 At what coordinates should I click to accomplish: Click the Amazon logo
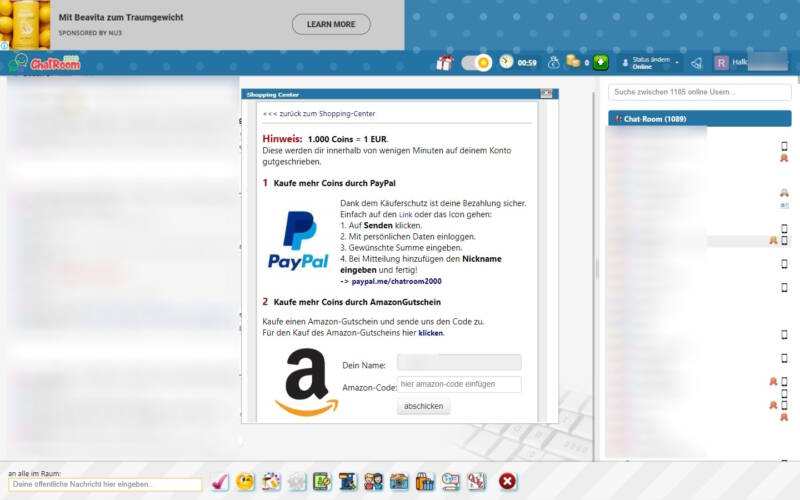(306, 382)
